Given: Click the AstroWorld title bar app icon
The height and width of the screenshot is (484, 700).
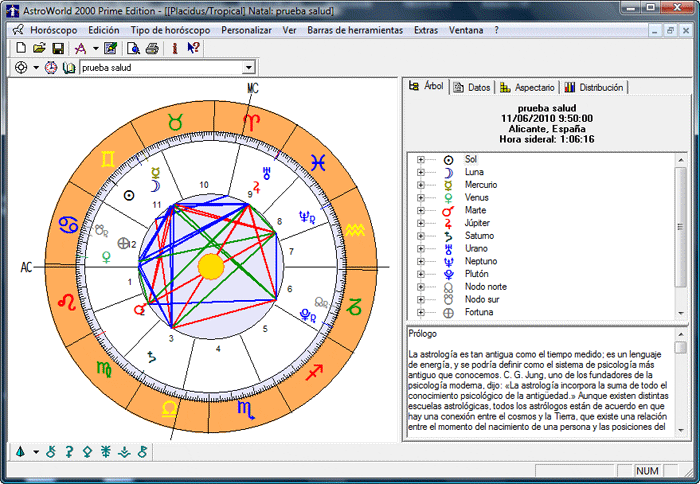Looking at the screenshot, I should 13,10.
